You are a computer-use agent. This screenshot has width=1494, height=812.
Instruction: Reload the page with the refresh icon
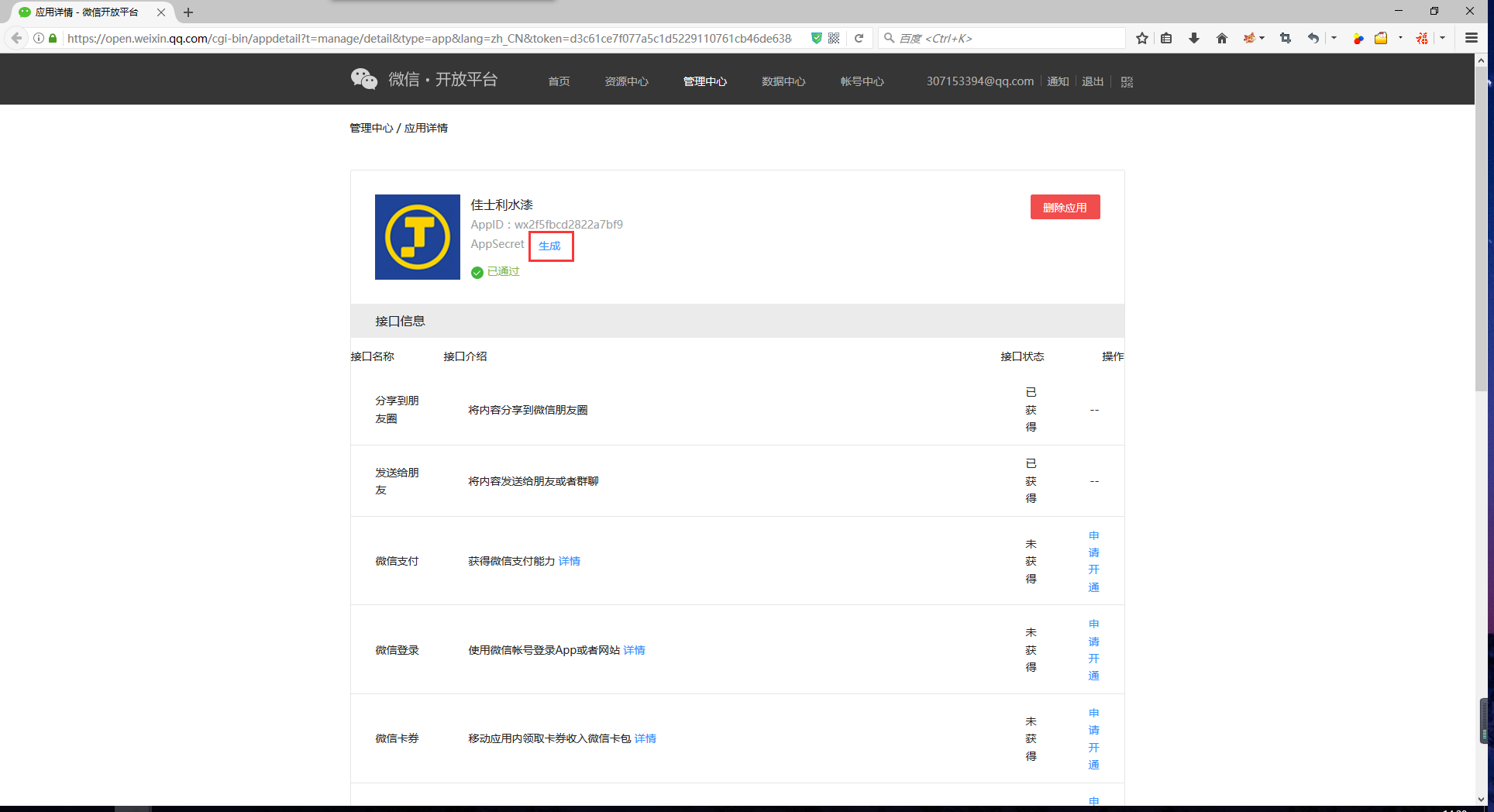click(859, 38)
